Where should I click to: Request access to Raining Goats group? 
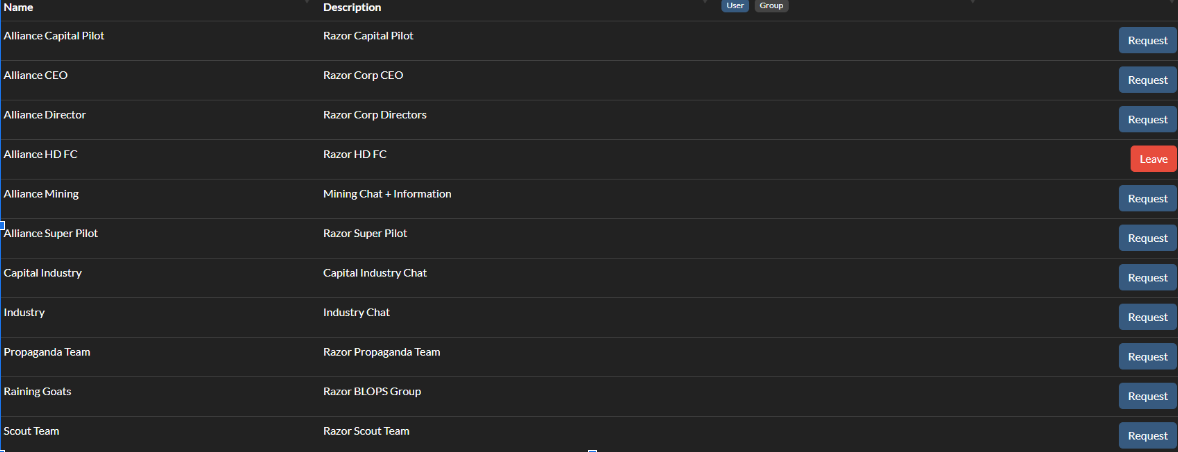point(1147,396)
